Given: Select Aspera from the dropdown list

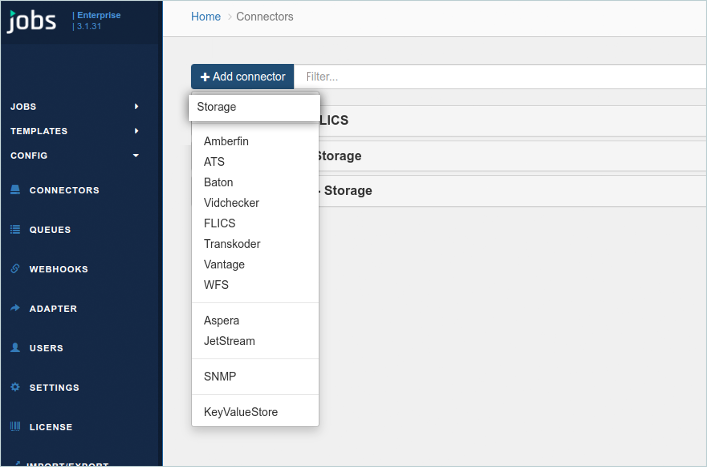Looking at the screenshot, I should pyautogui.click(x=221, y=321).
